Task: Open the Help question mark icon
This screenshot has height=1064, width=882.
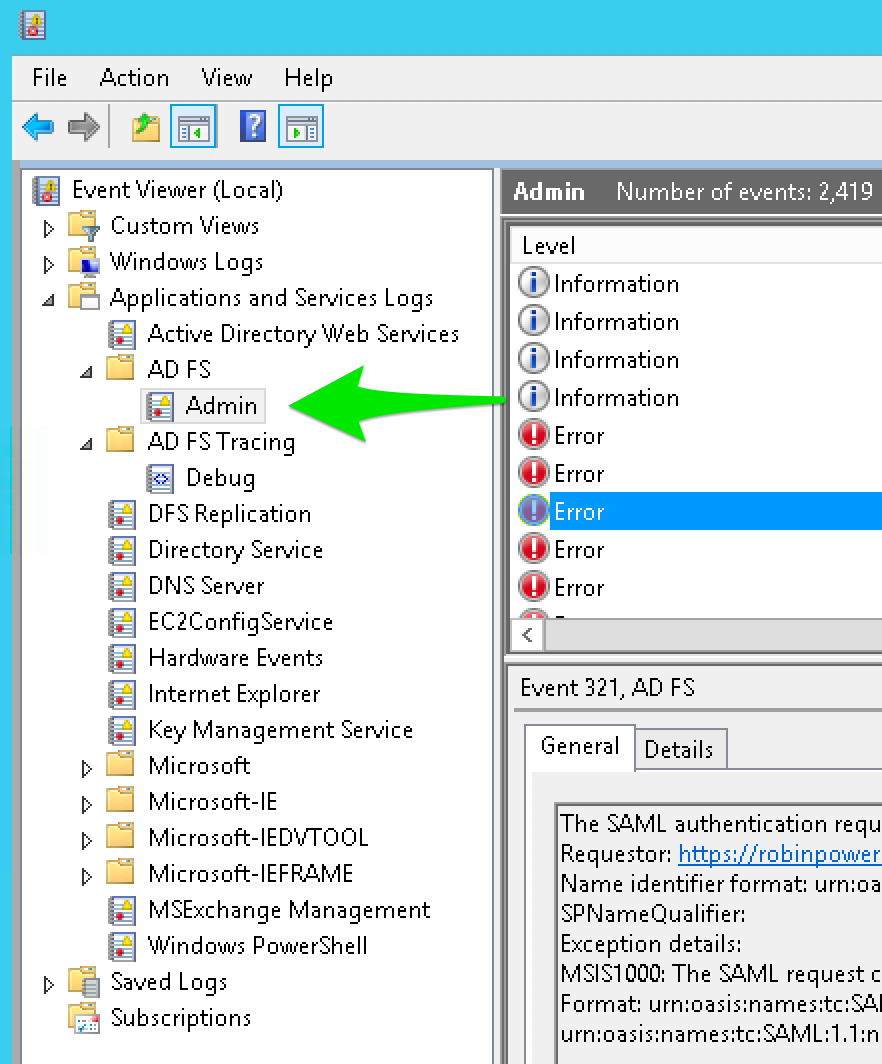Action: tap(252, 127)
